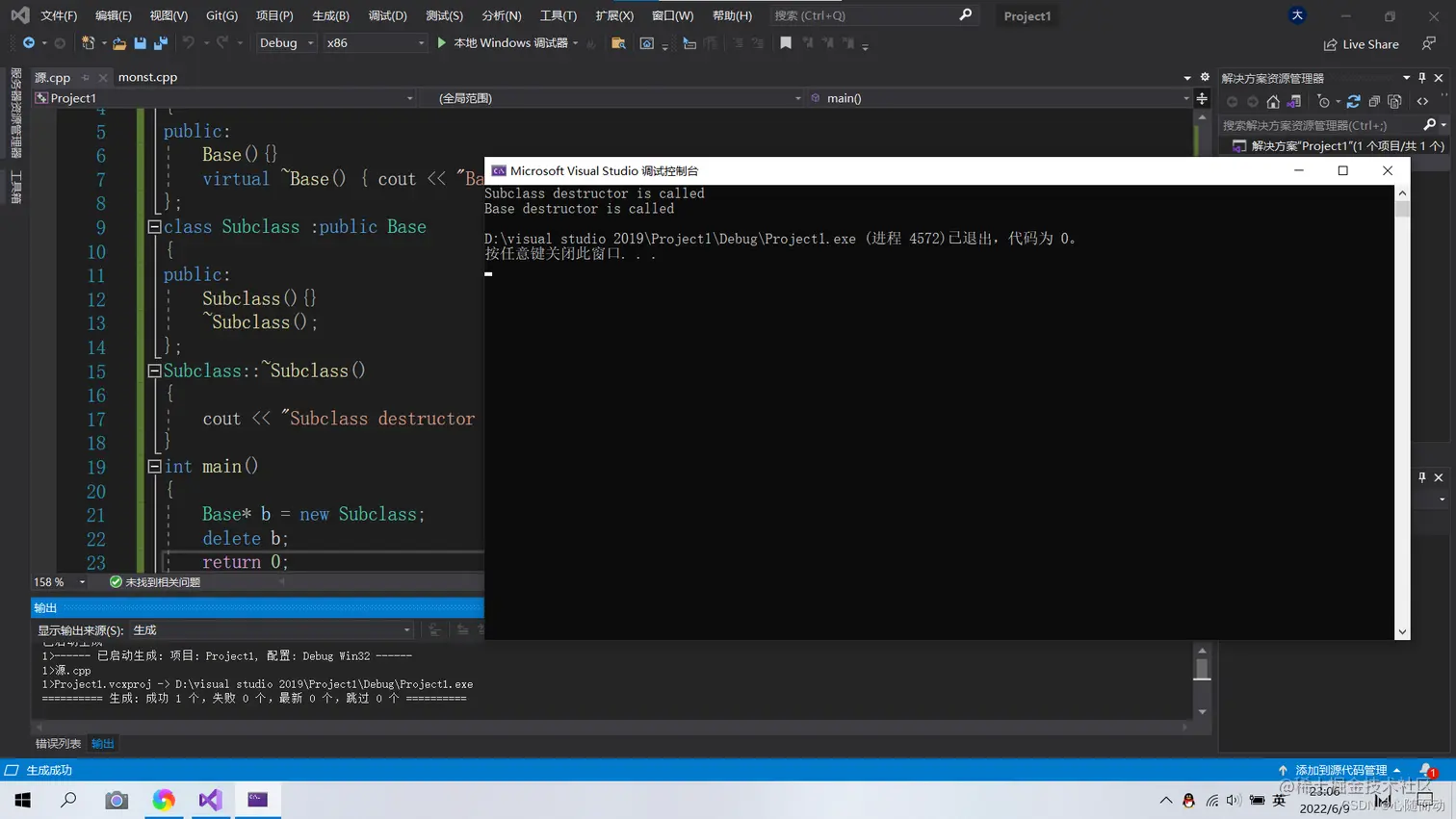This screenshot has height=819, width=1456.
Task: Open the 视图(V) menu
Action: point(169,15)
